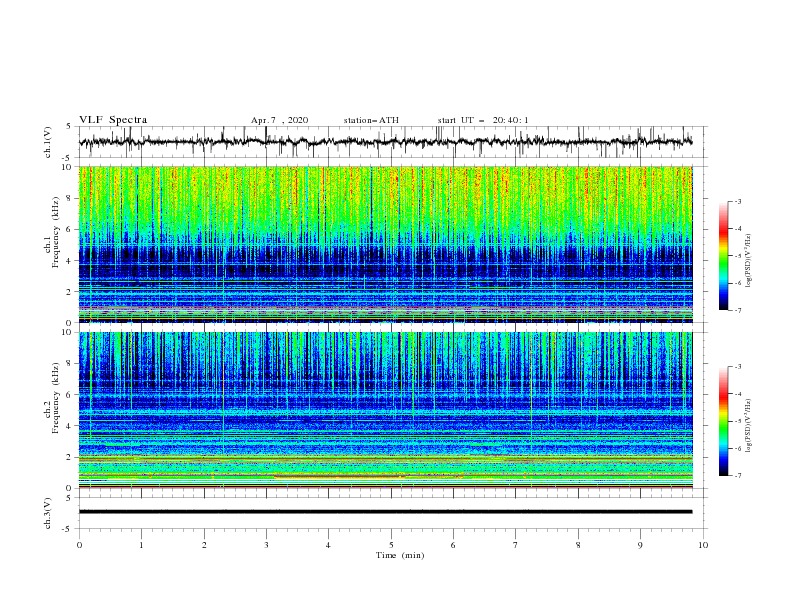Click time axis tick label "10"
792x612 pixels.
point(703,545)
